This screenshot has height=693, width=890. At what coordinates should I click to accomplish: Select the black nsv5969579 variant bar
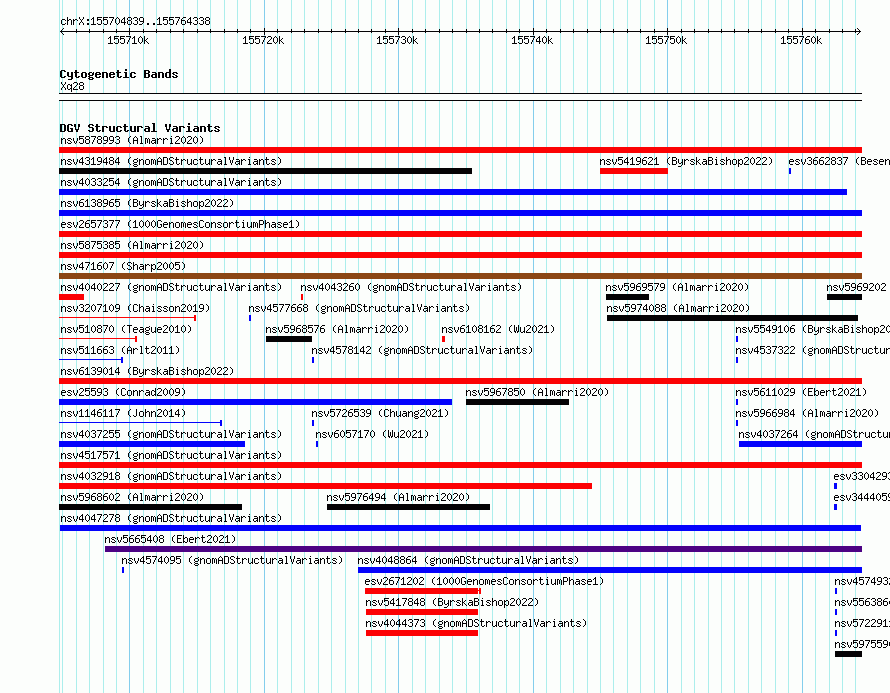(627, 297)
